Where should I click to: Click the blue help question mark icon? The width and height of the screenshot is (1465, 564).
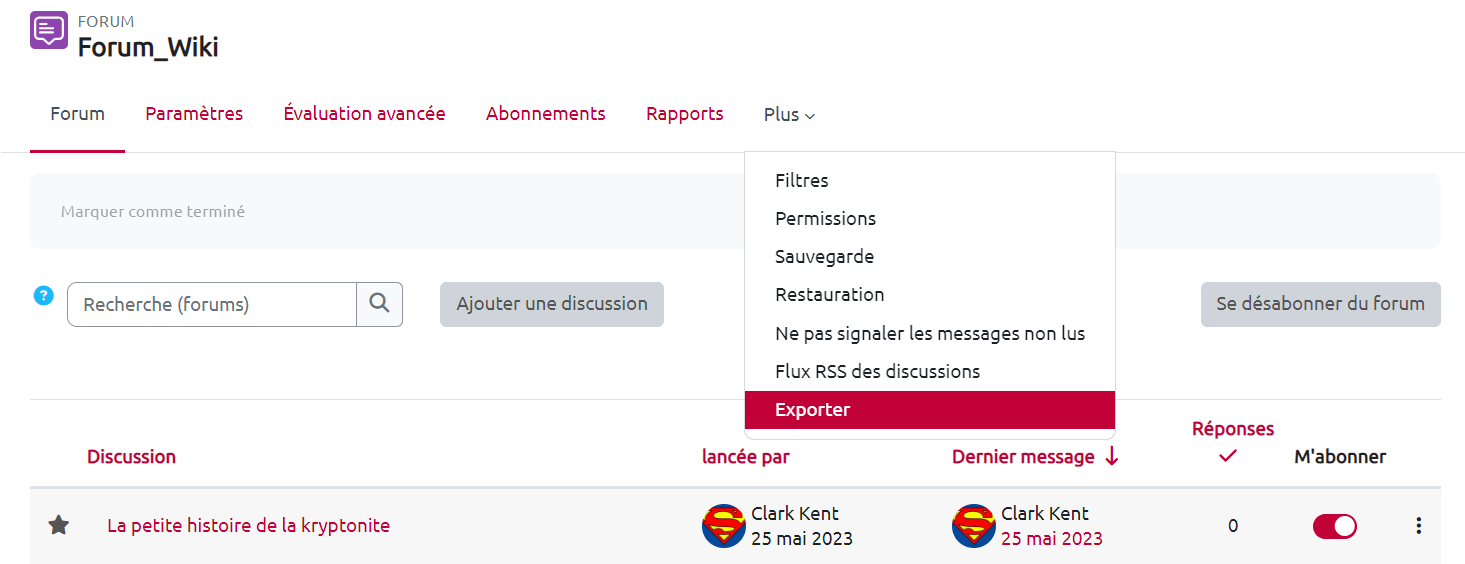(43, 295)
